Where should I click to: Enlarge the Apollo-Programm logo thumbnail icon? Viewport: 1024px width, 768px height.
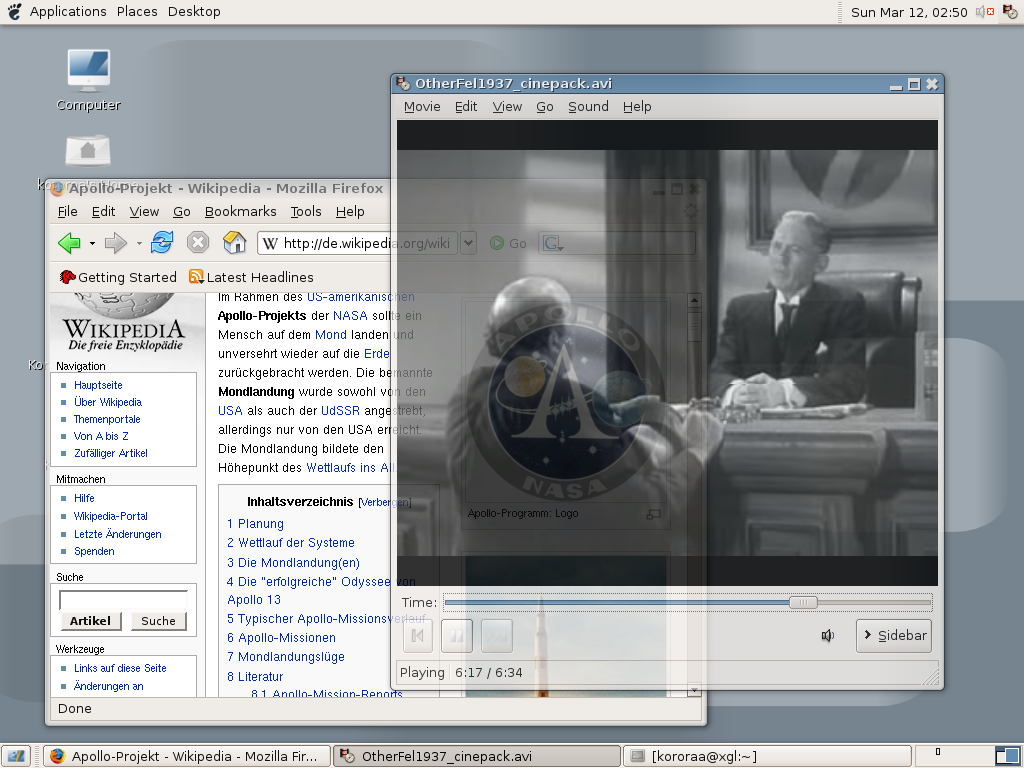653,515
